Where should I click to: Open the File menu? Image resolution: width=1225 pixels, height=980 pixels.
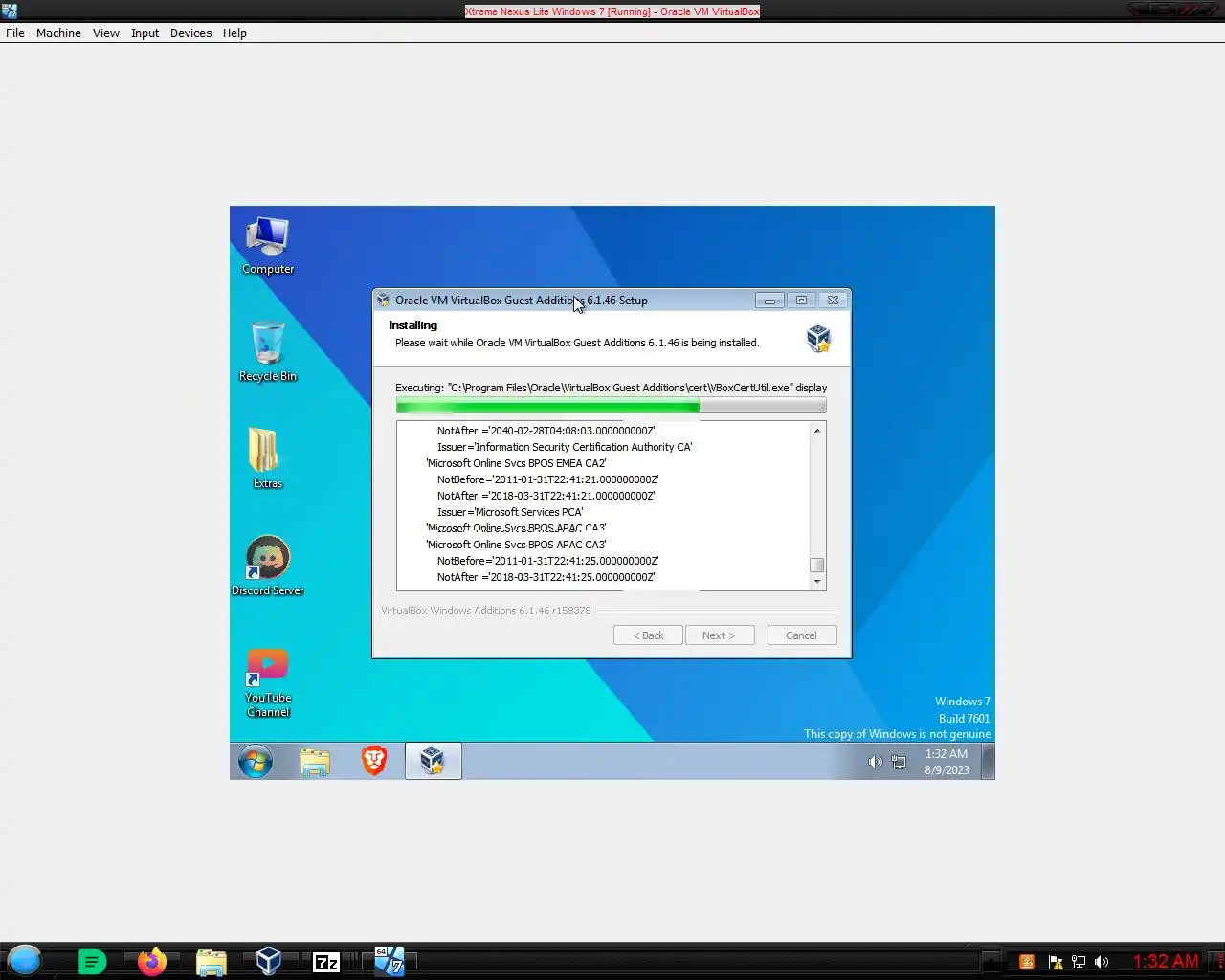pos(15,33)
